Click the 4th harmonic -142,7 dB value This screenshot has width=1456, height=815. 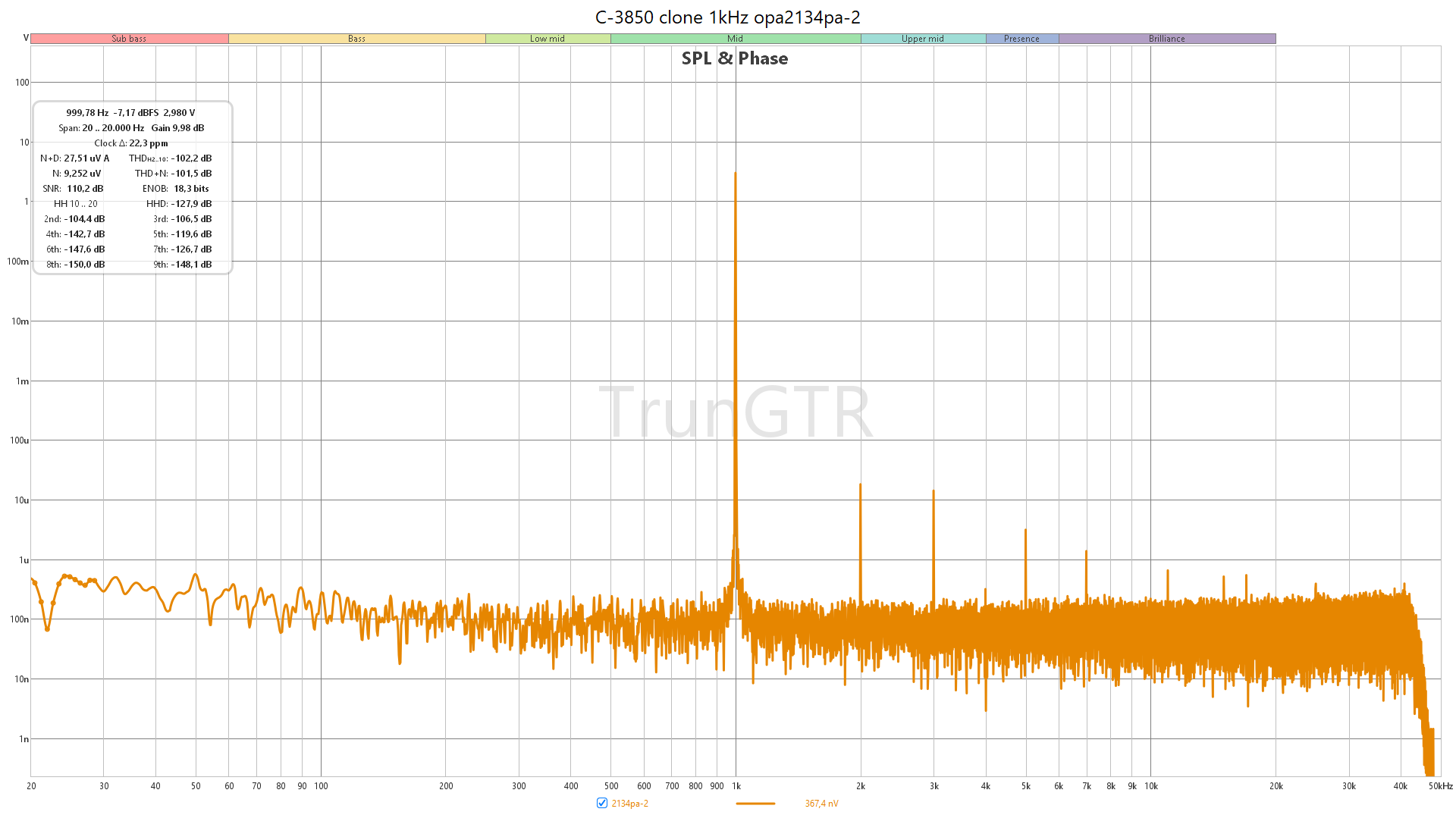pos(85,234)
